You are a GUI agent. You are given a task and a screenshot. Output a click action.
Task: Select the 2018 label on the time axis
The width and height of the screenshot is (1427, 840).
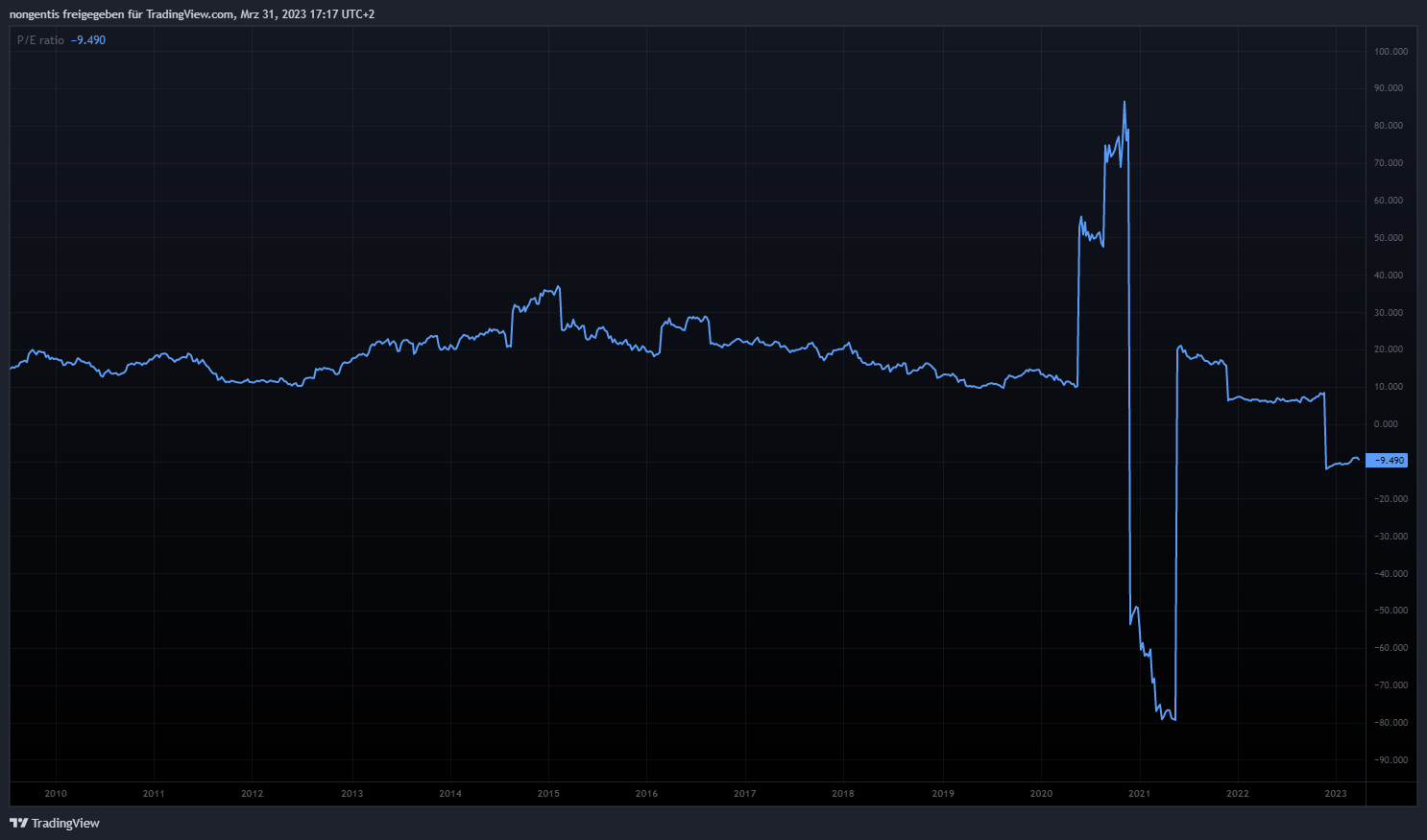point(843,794)
